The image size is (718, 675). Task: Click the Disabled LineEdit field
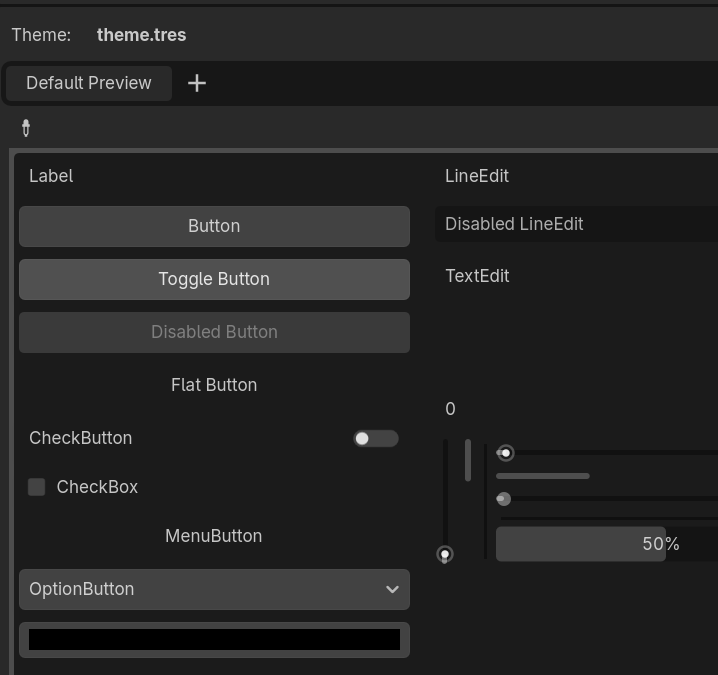(577, 224)
